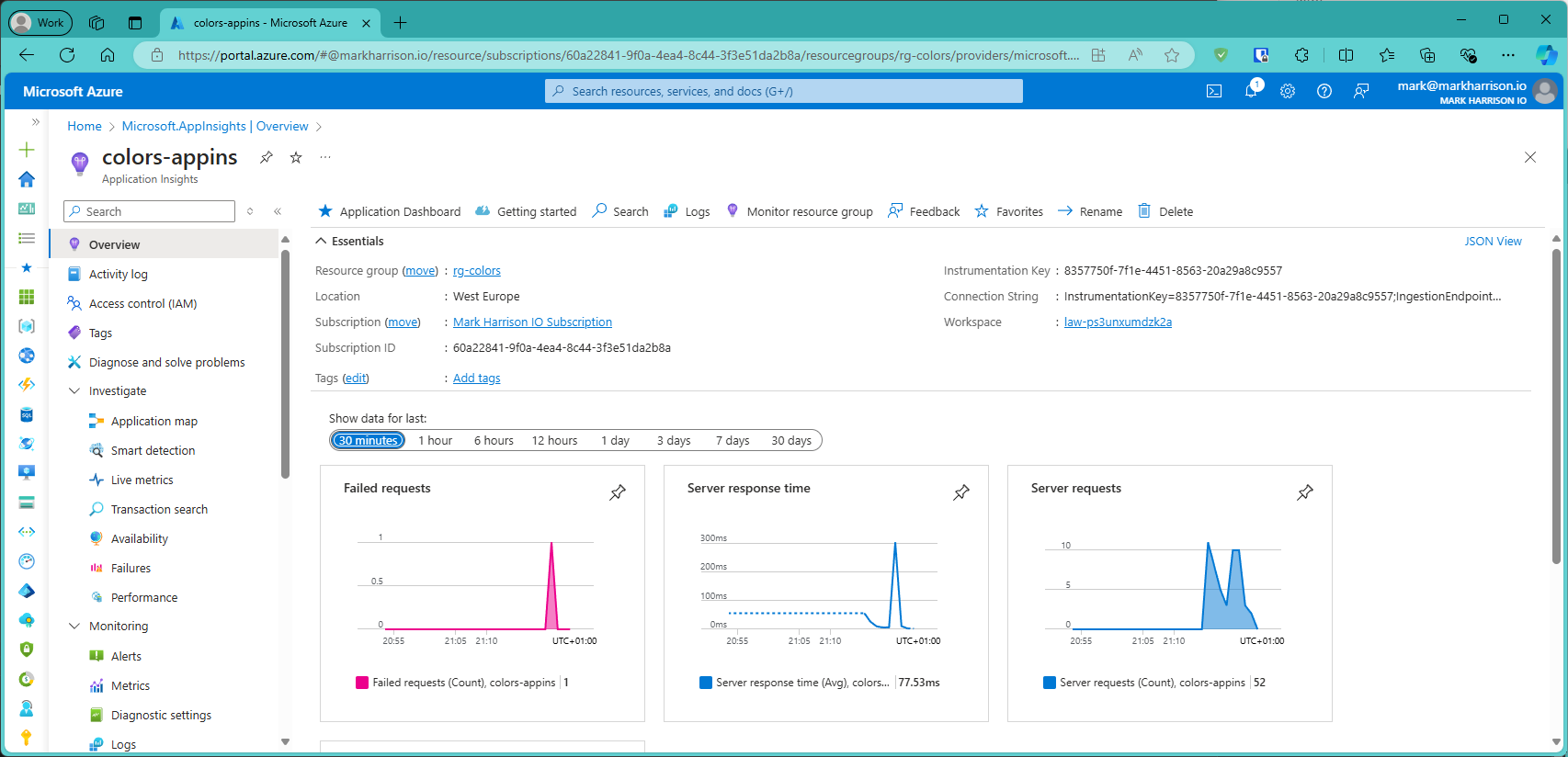The height and width of the screenshot is (757, 1568).
Task: Collapse the Essentials section
Action: 322,241
